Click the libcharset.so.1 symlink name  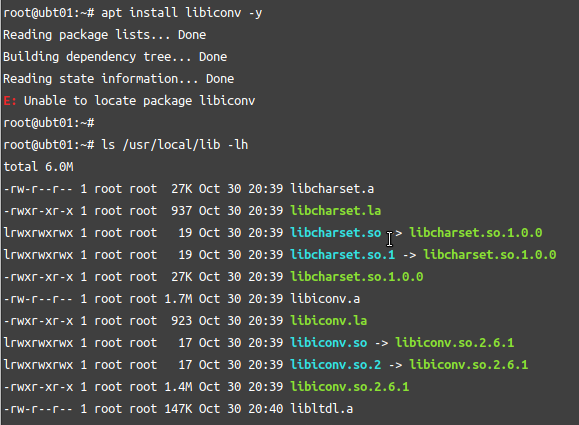pyautogui.click(x=343, y=254)
